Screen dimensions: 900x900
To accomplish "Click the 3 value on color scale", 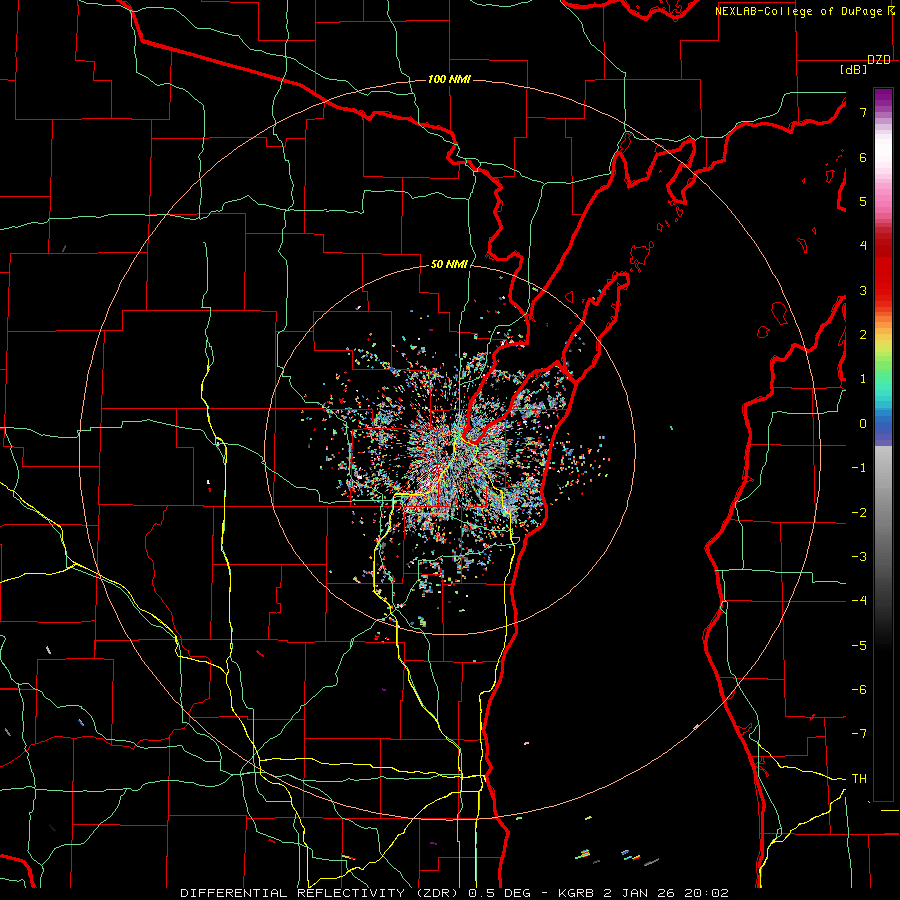I will point(863,290).
